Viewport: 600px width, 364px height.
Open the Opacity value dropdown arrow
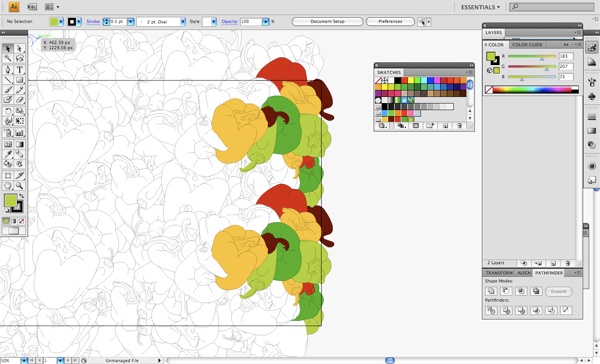click(x=266, y=22)
